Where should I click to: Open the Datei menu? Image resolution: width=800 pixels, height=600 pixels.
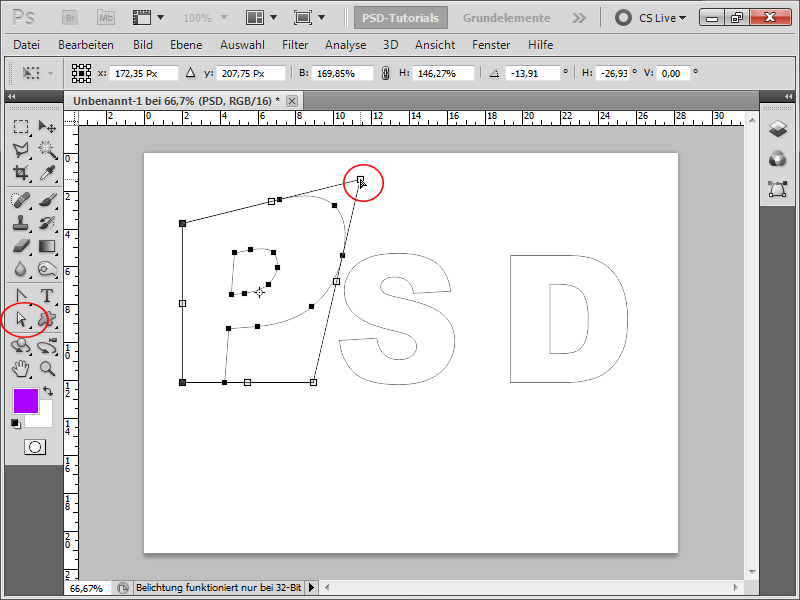pos(27,45)
